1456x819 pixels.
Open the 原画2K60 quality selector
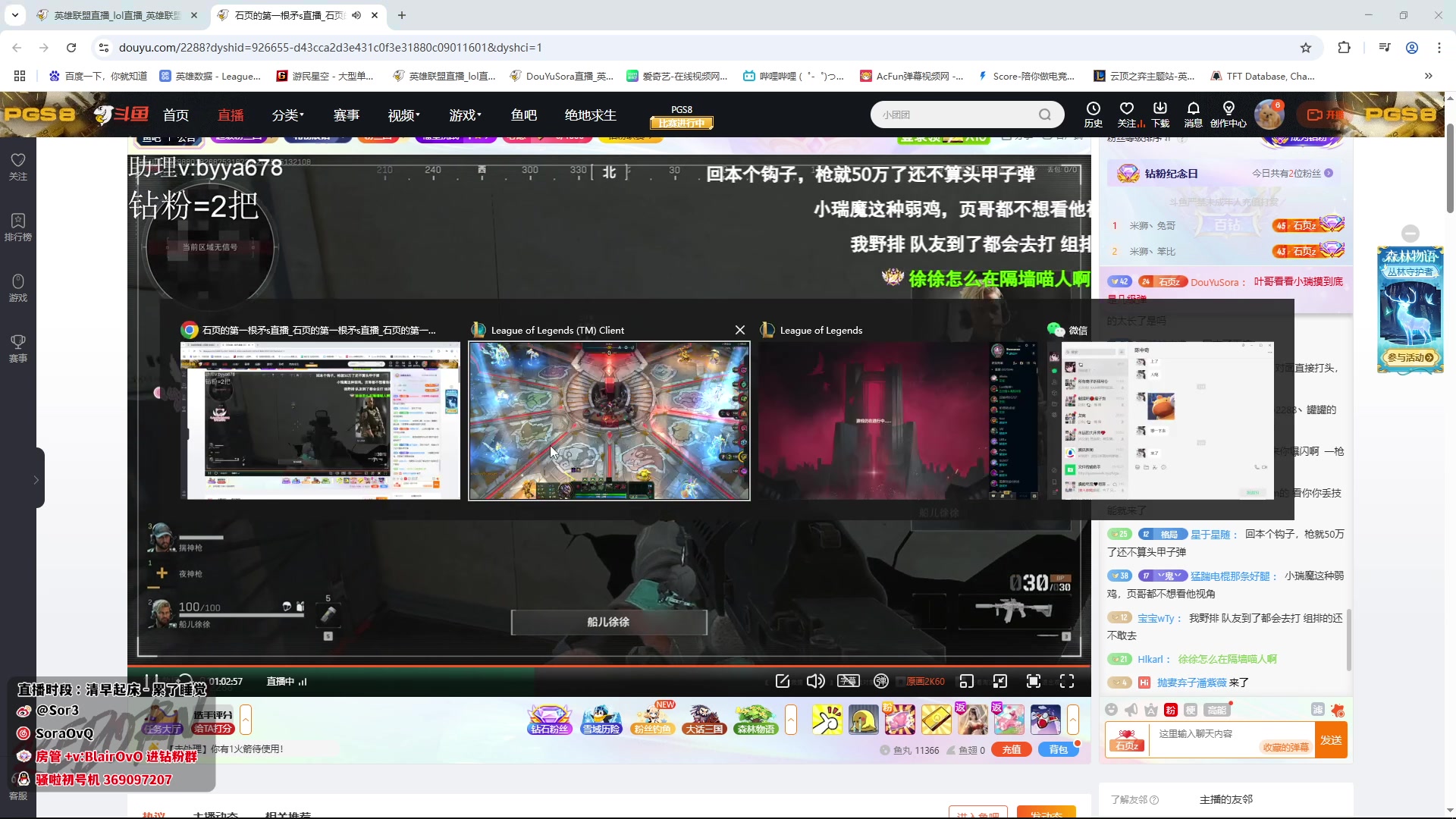click(x=925, y=681)
